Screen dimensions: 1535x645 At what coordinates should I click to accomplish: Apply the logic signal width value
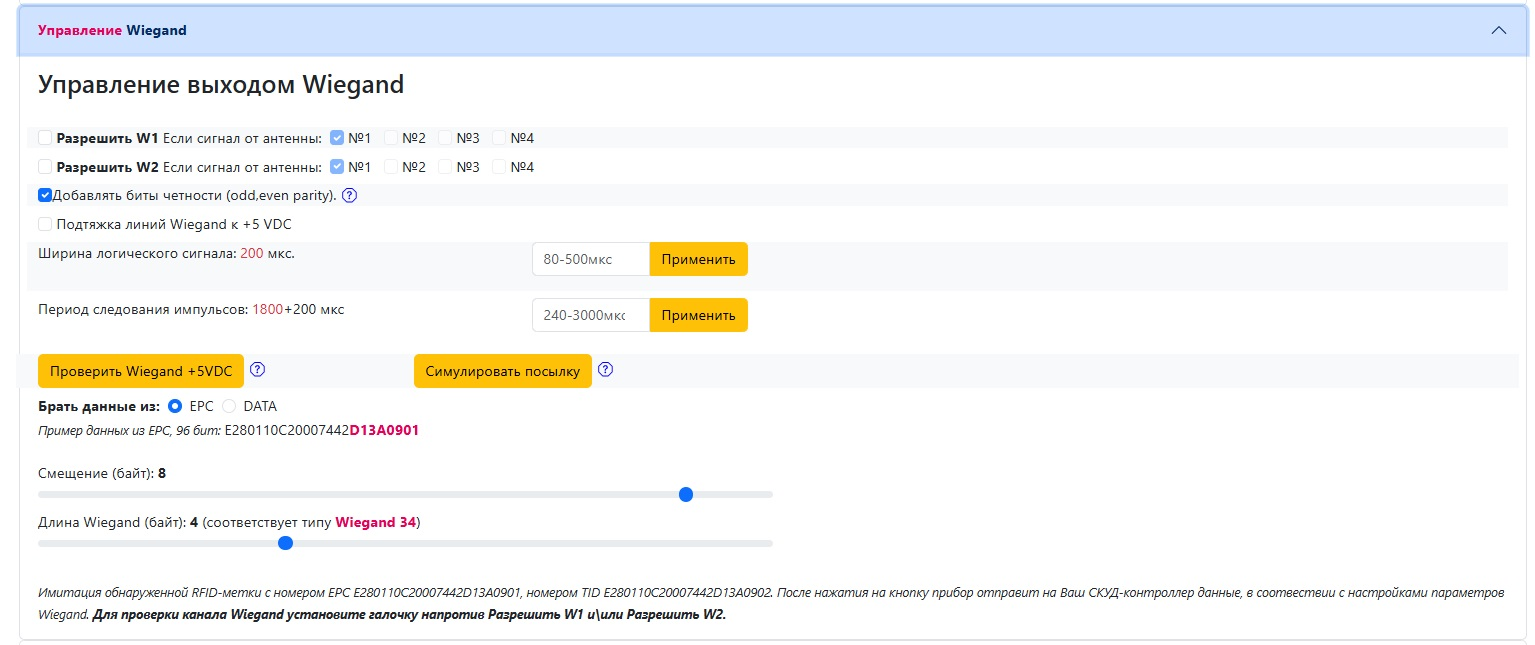[x=698, y=259]
